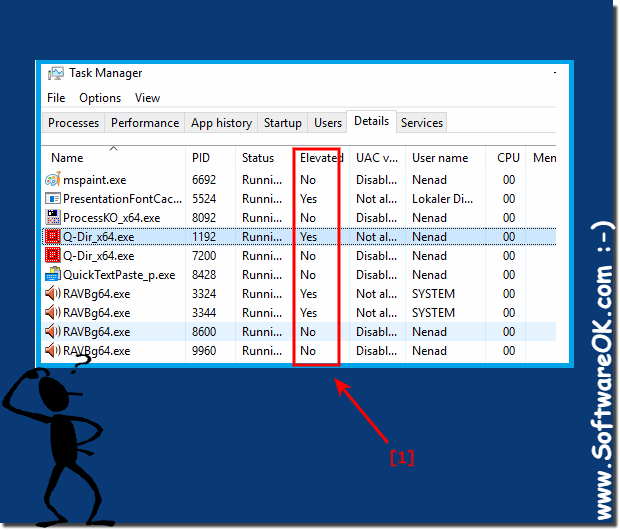The height and width of the screenshot is (530, 620).
Task: Click the red Q-Dir icon for PID 7200
Action: (53, 256)
